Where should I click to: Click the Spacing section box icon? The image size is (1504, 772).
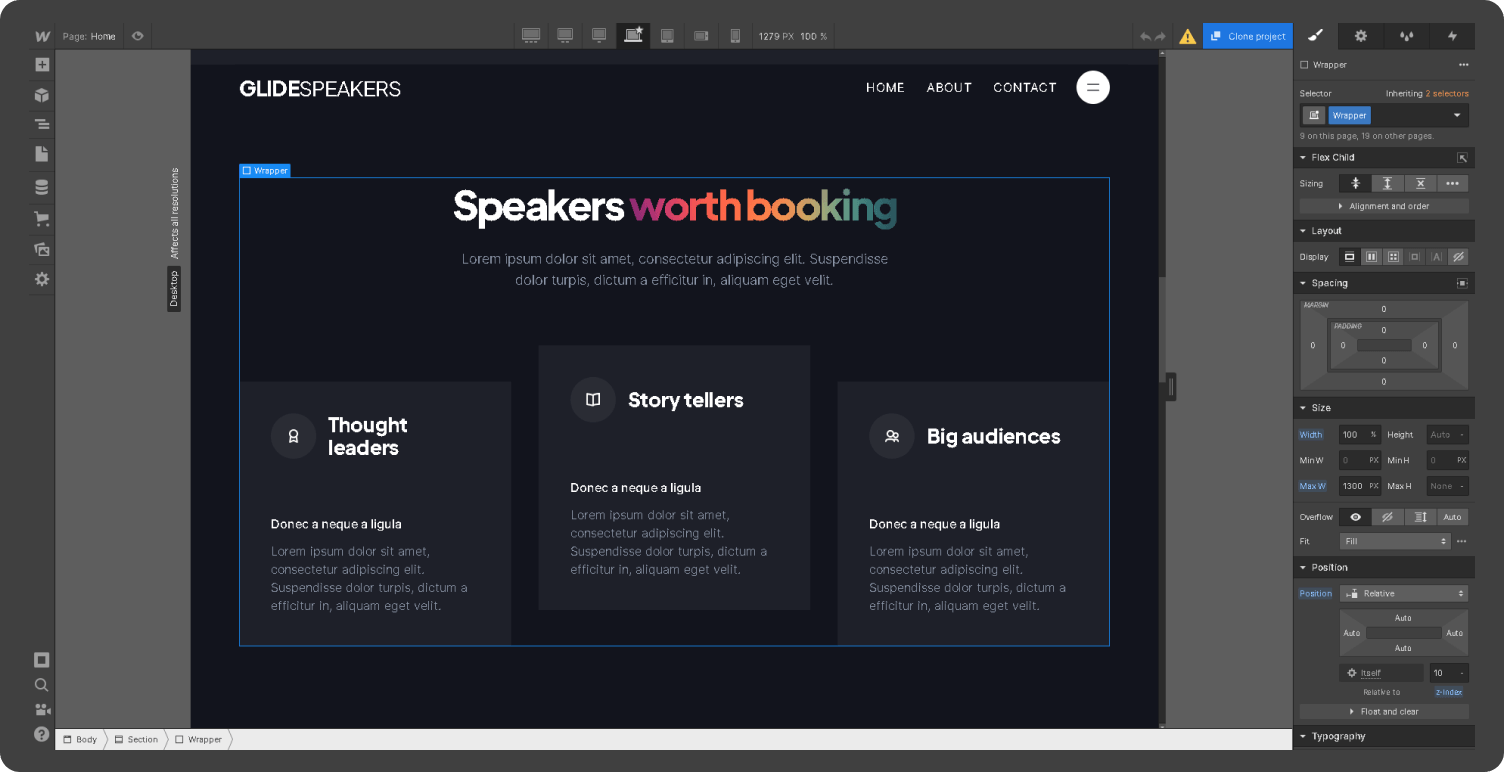click(x=1462, y=284)
